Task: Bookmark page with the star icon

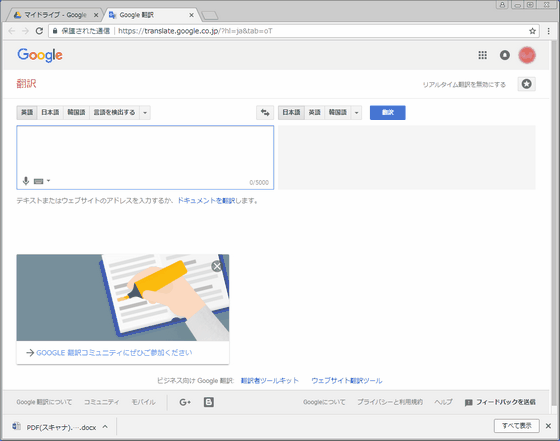Action: [x=532, y=31]
